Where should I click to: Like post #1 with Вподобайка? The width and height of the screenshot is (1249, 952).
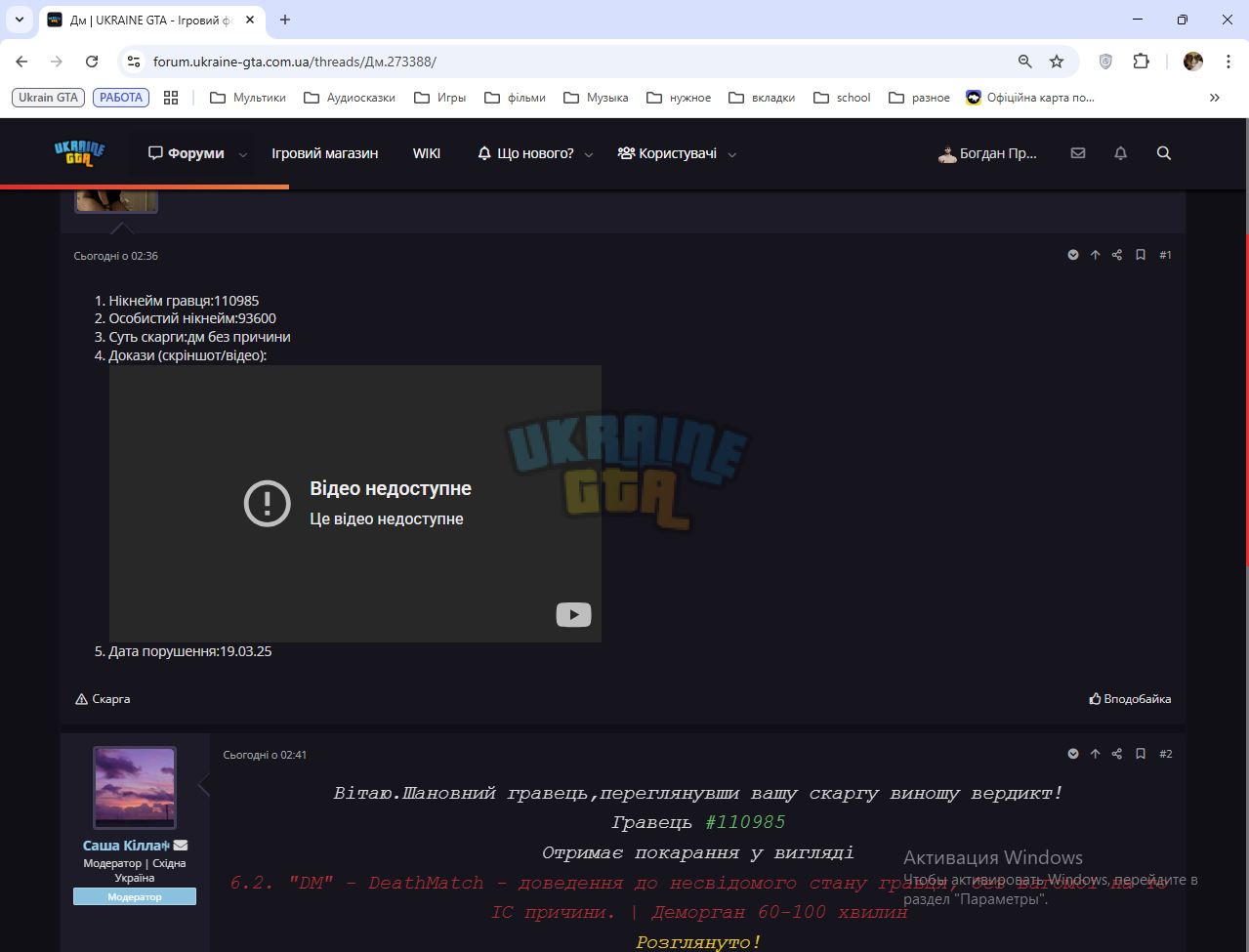[x=1130, y=699]
